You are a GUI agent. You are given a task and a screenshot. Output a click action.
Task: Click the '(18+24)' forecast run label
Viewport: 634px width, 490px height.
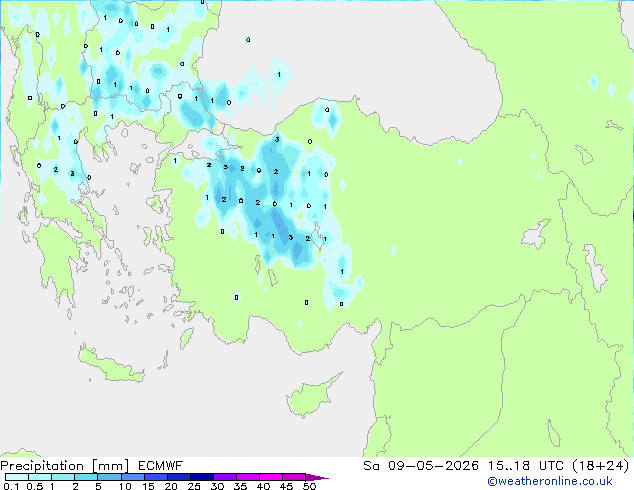coord(601,466)
